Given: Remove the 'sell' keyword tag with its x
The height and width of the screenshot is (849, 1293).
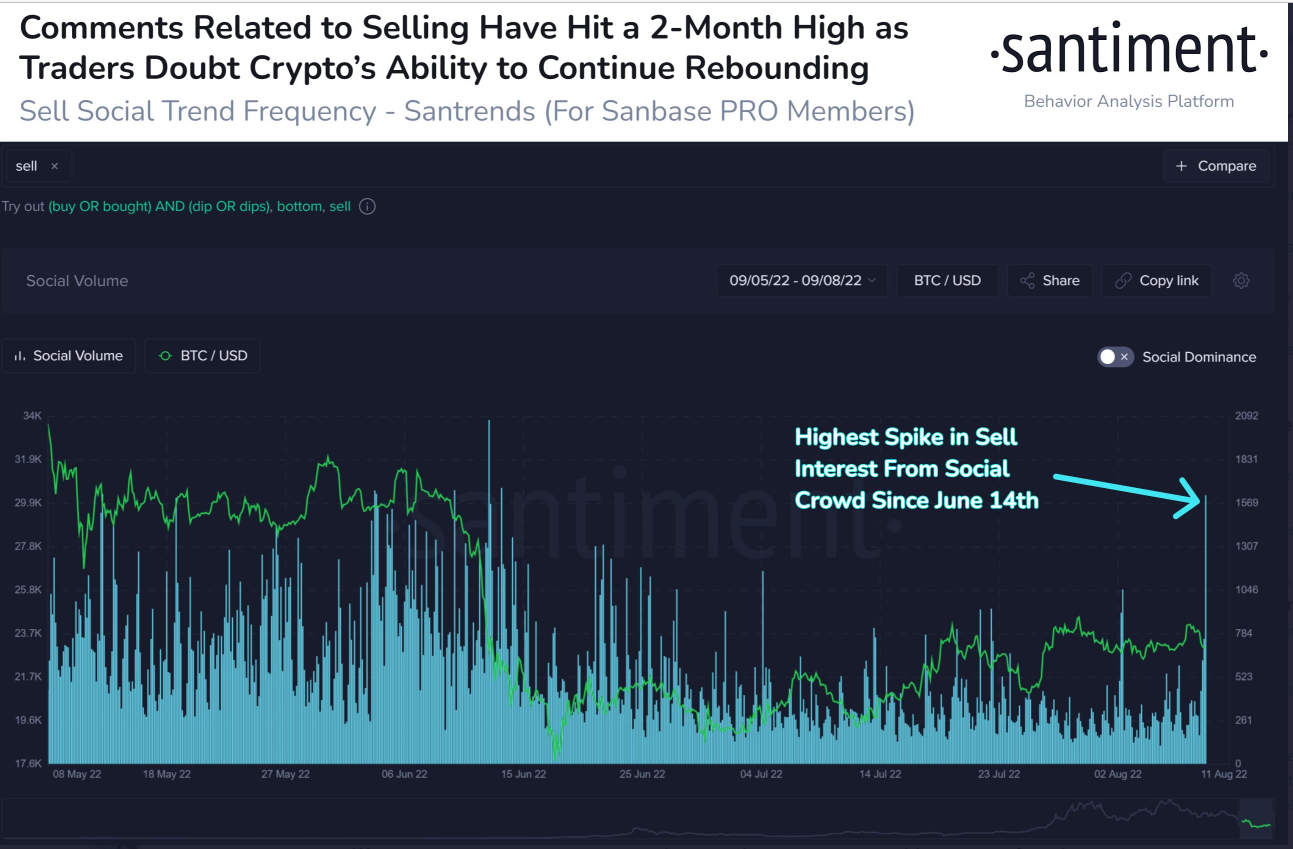Looking at the screenshot, I should [x=55, y=166].
